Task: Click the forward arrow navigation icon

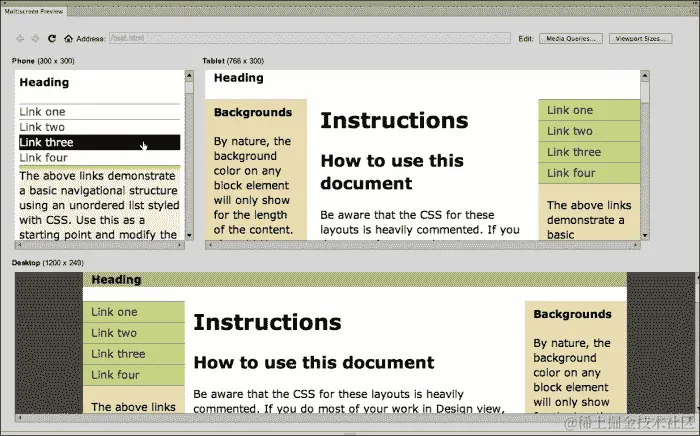Action: coord(35,39)
